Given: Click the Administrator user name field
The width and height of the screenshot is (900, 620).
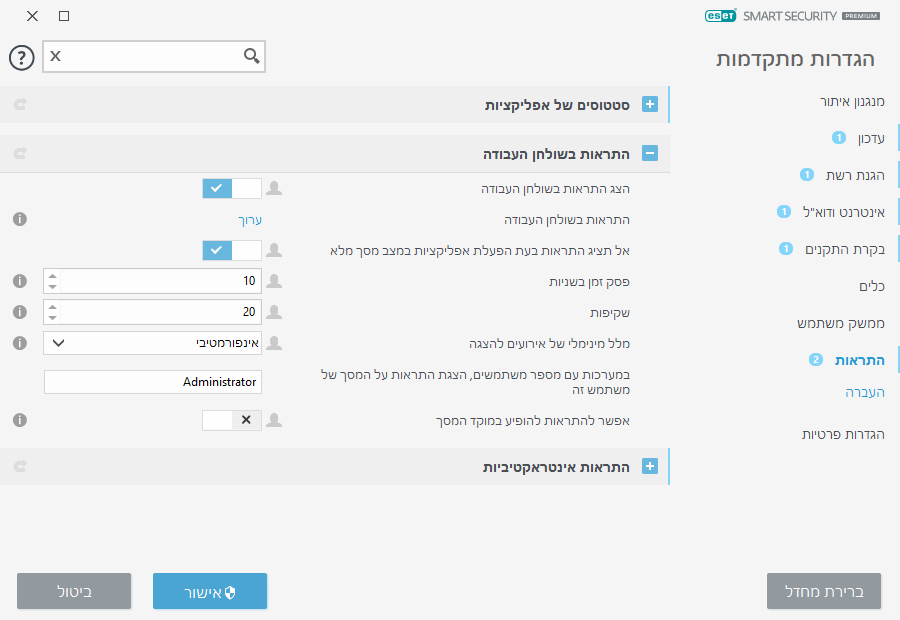Looking at the screenshot, I should 153,382.
